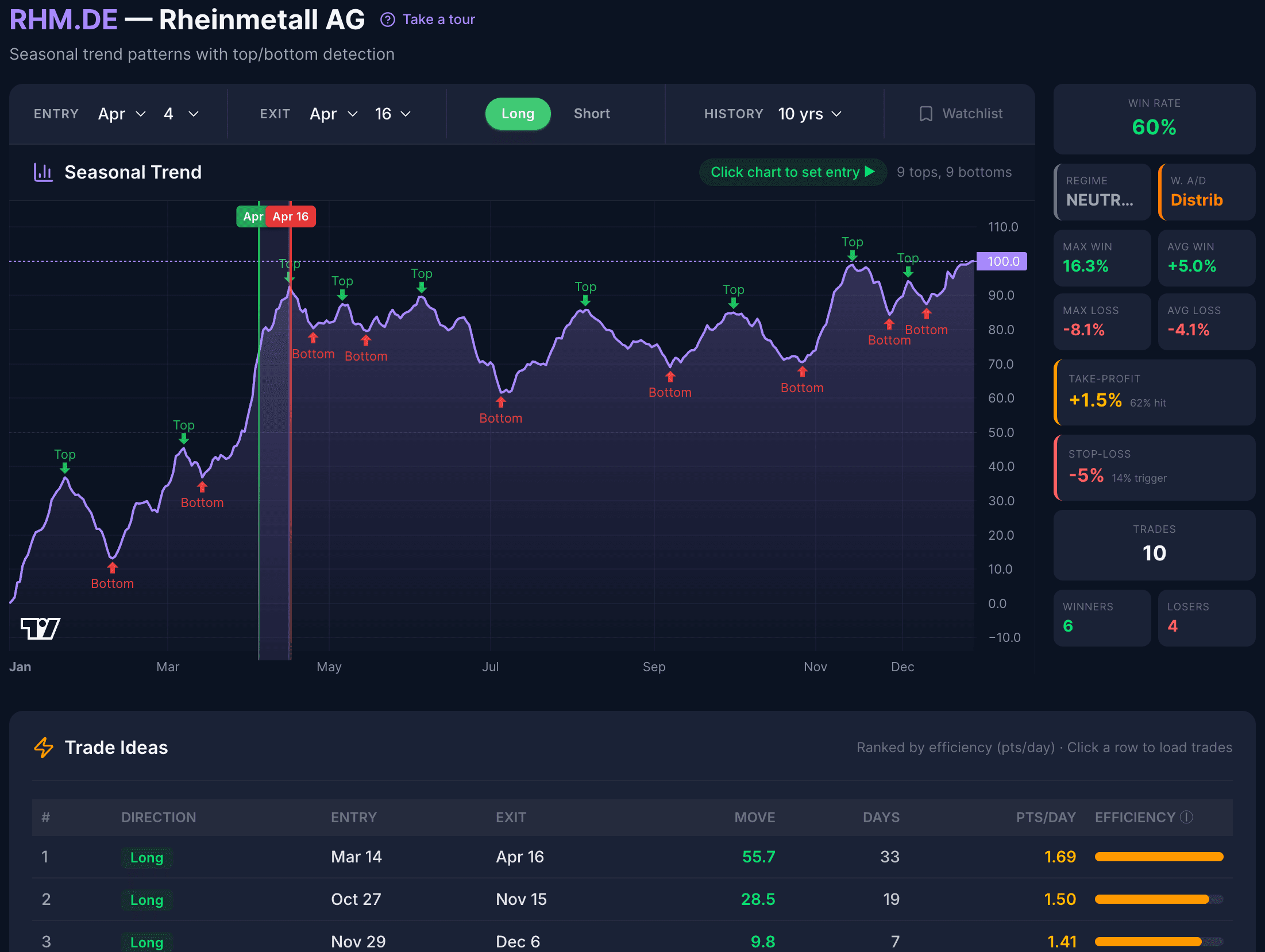Select the EXIT section header

coord(275,114)
